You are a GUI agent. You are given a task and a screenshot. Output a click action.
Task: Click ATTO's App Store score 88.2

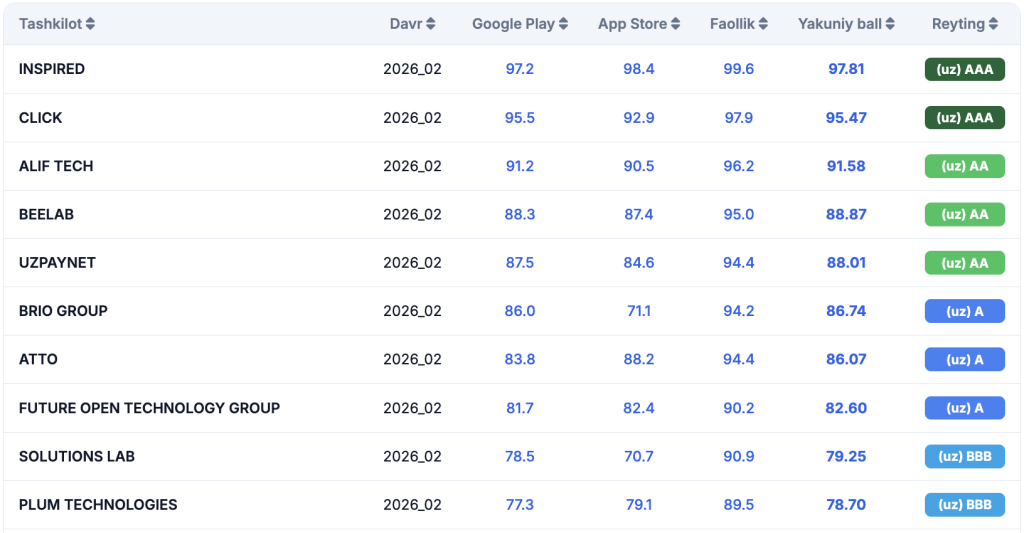click(x=639, y=359)
